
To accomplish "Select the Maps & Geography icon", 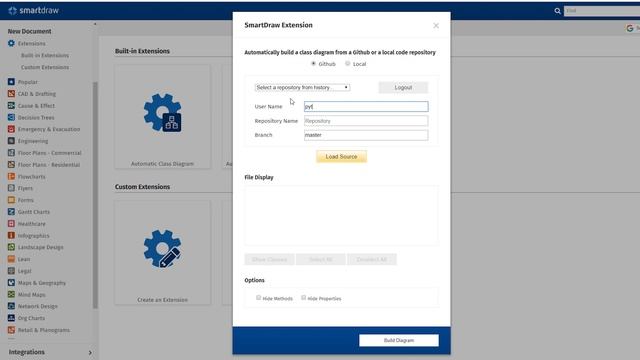I will 11,282.
